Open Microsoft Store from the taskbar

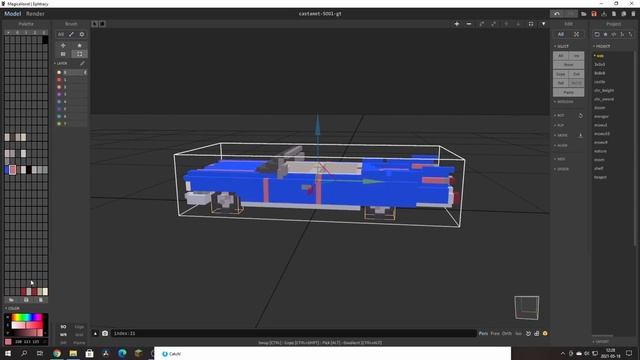tap(89, 353)
